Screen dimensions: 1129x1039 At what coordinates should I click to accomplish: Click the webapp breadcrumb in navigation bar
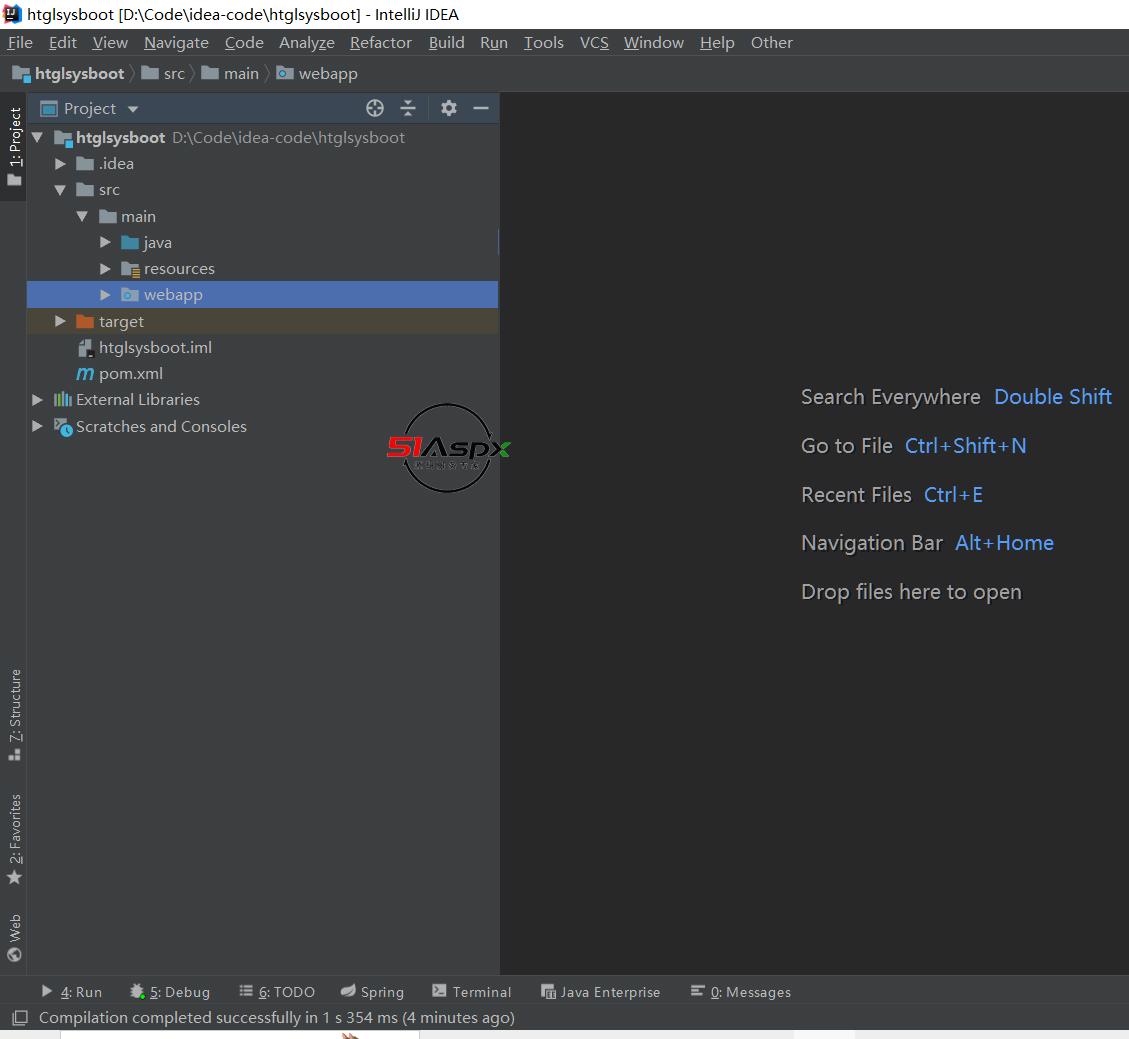pos(317,73)
